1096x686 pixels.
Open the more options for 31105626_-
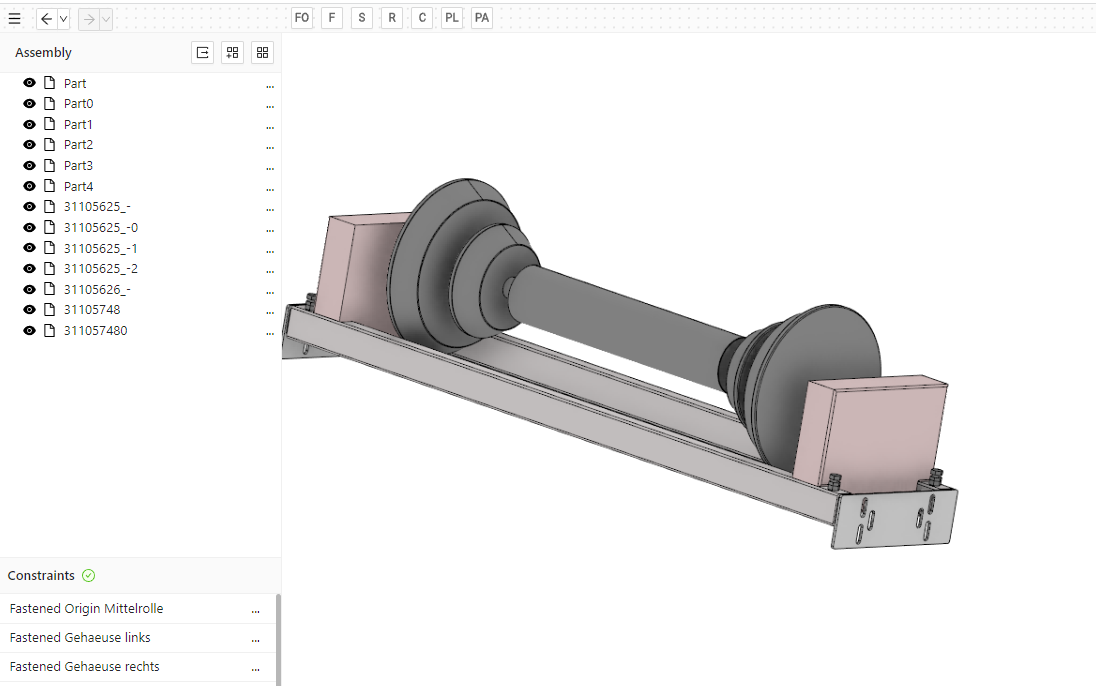pyautogui.click(x=270, y=292)
